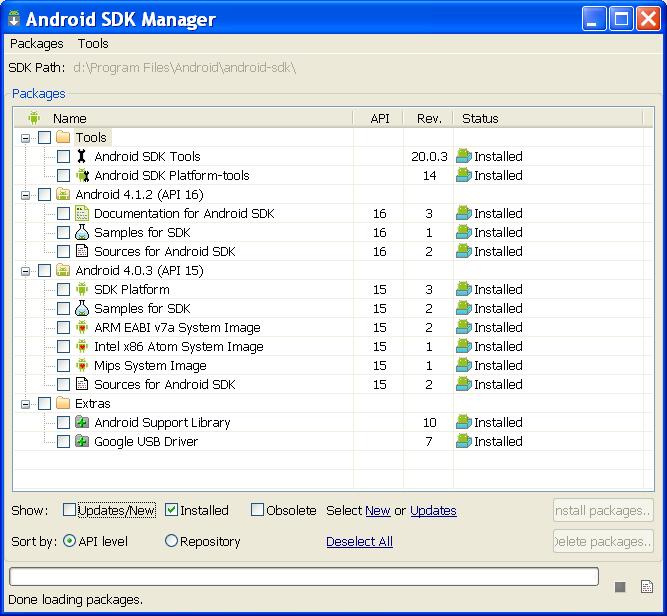Click the Name column header
667x616 pixels.
(183, 118)
